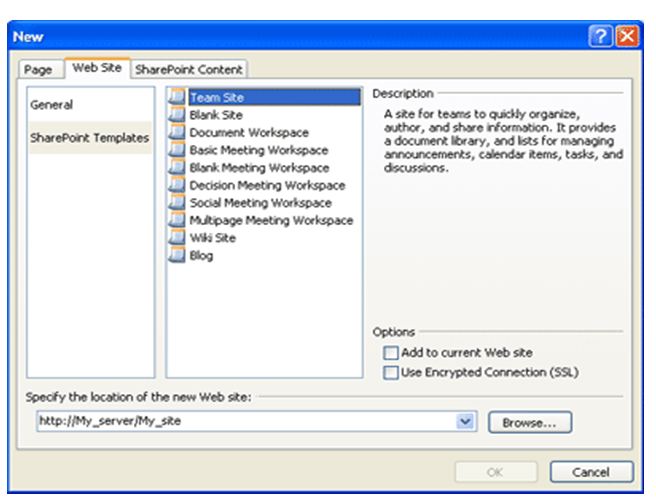Click the new Web site location field
This screenshot has height=504, width=656.
tap(240, 422)
